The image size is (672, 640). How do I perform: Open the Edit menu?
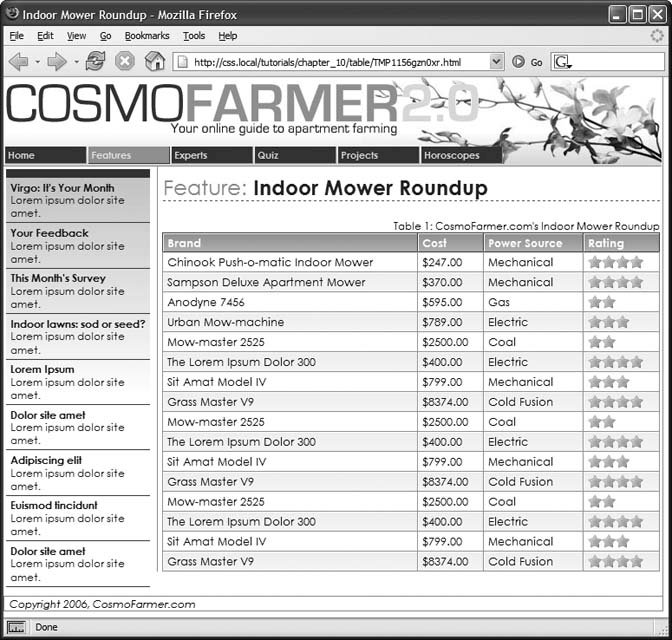click(x=45, y=36)
